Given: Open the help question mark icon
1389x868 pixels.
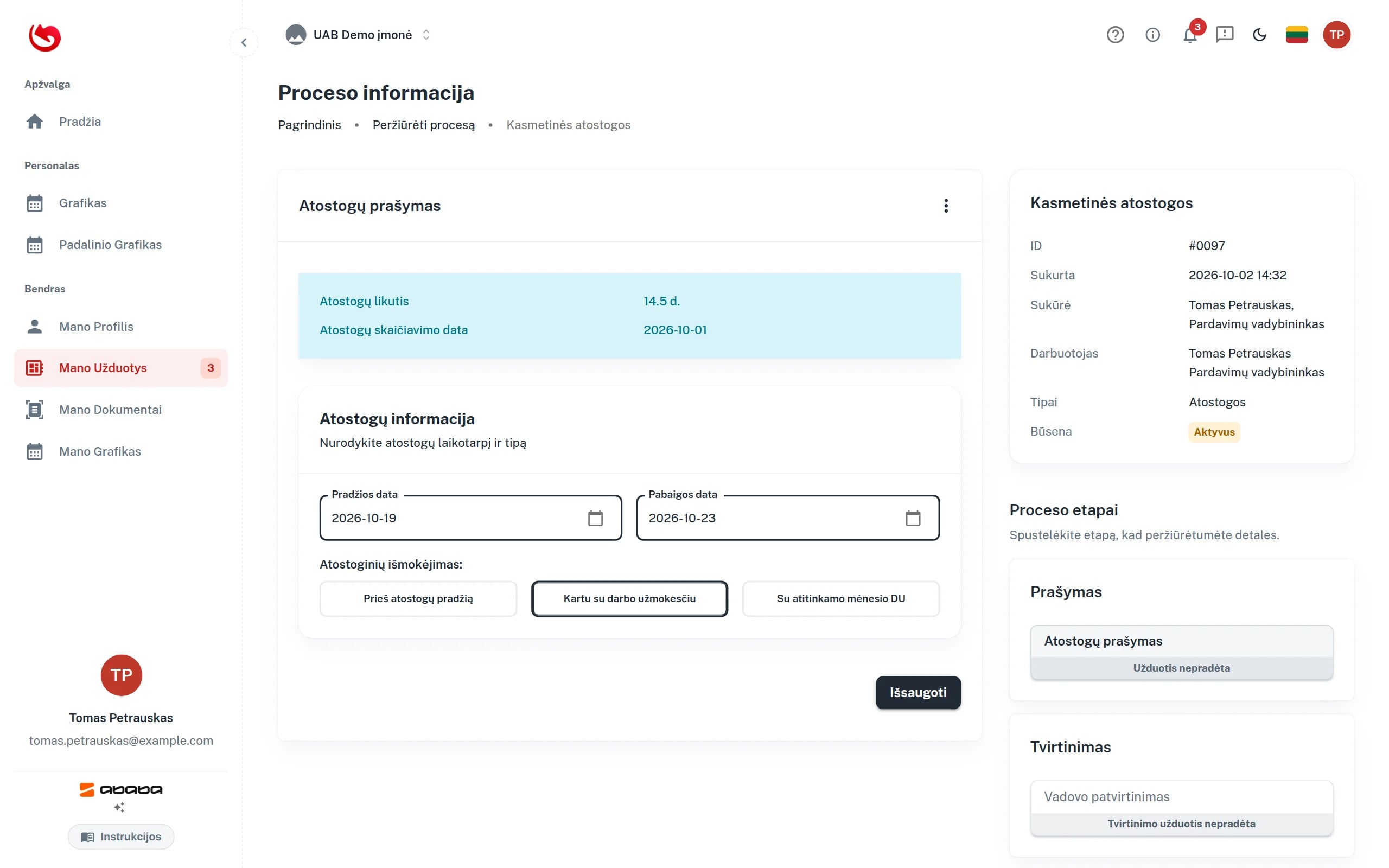Looking at the screenshot, I should [1114, 35].
